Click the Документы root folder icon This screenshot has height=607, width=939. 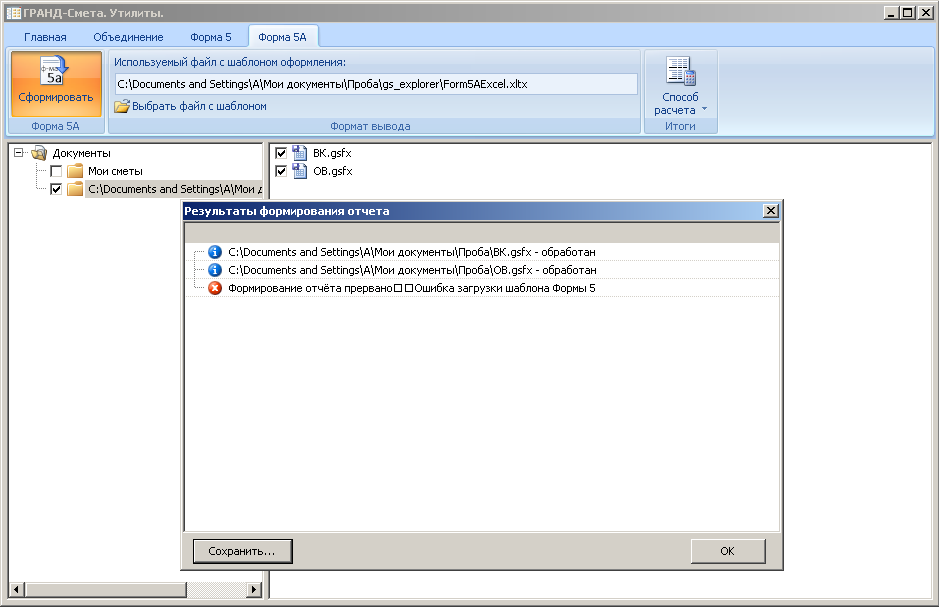pyautogui.click(x=40, y=153)
